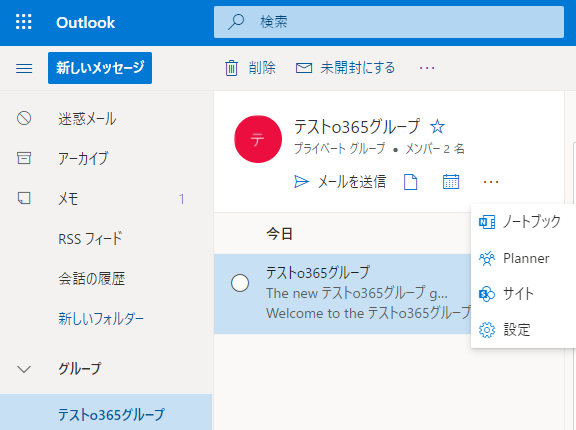Click the メールを送信 button label

click(x=352, y=182)
